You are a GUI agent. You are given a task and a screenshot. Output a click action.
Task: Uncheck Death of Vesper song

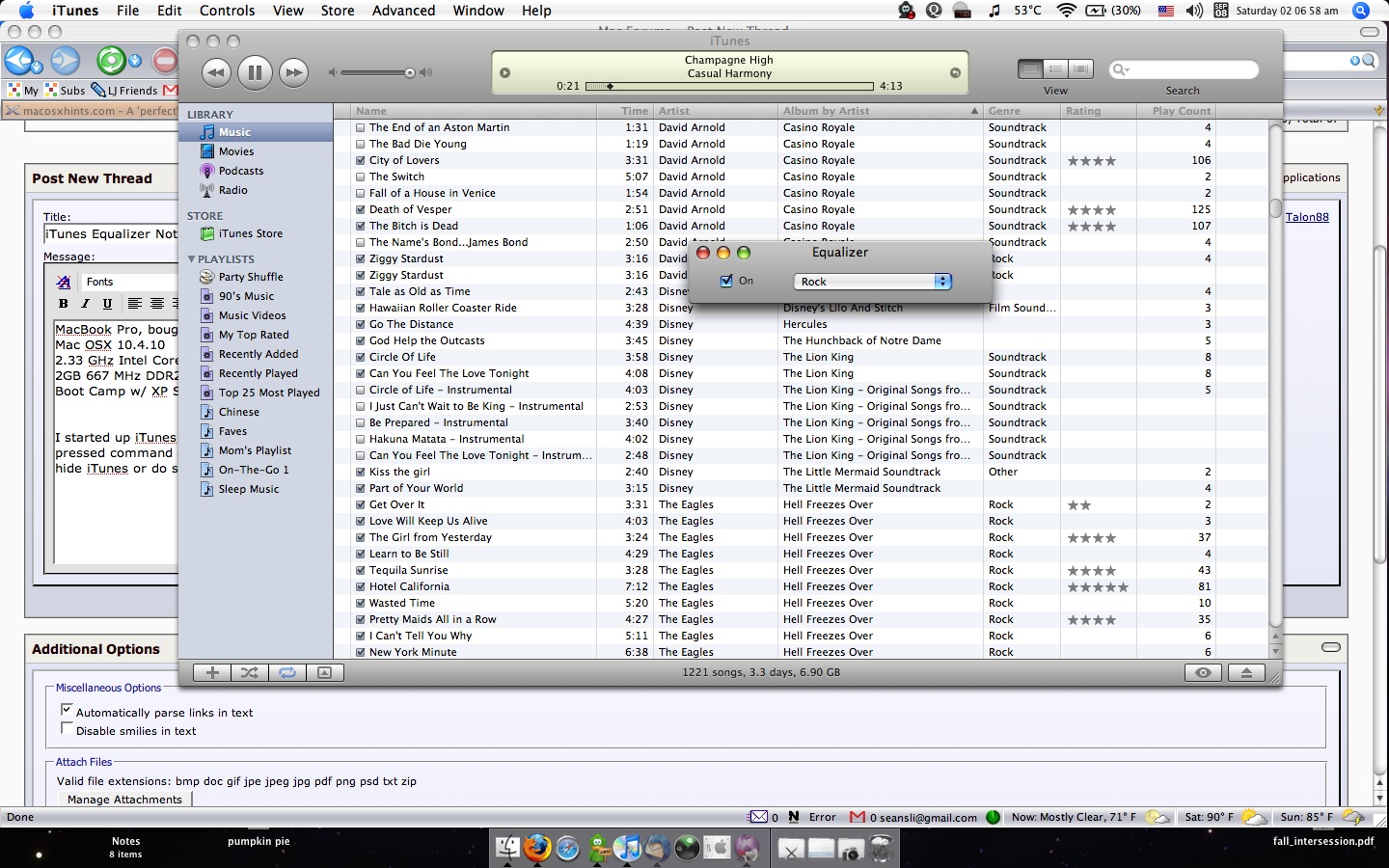[x=360, y=209]
